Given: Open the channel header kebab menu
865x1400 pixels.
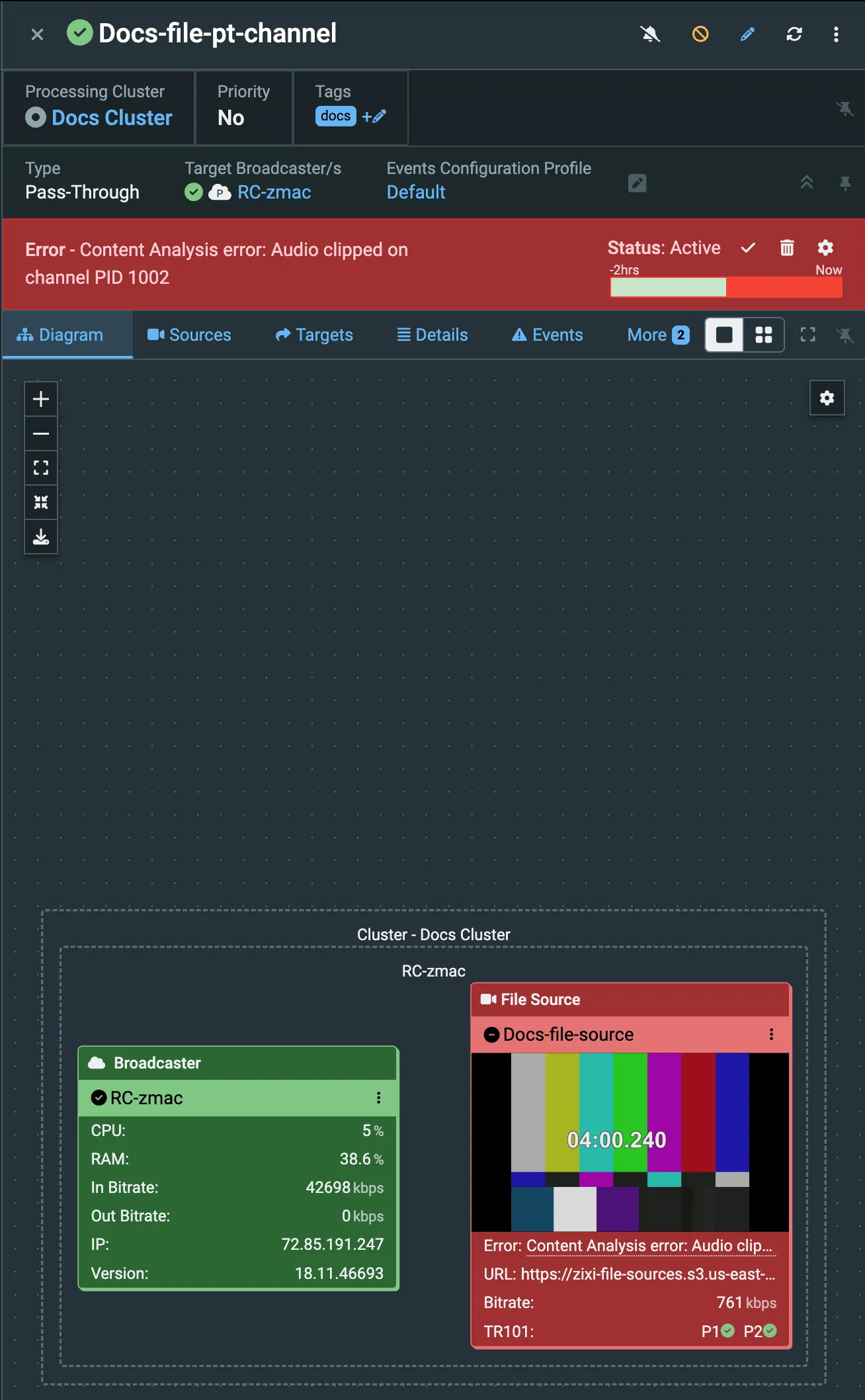Looking at the screenshot, I should [836, 34].
